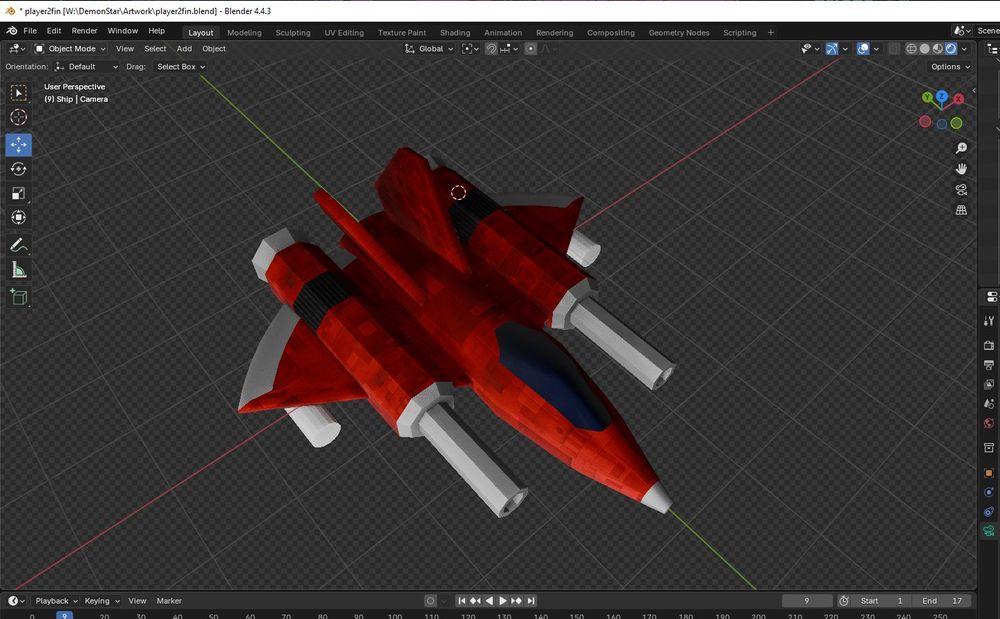Switch to the UV Editing workspace tab
Viewport: 1000px width, 619px height.
coord(344,33)
